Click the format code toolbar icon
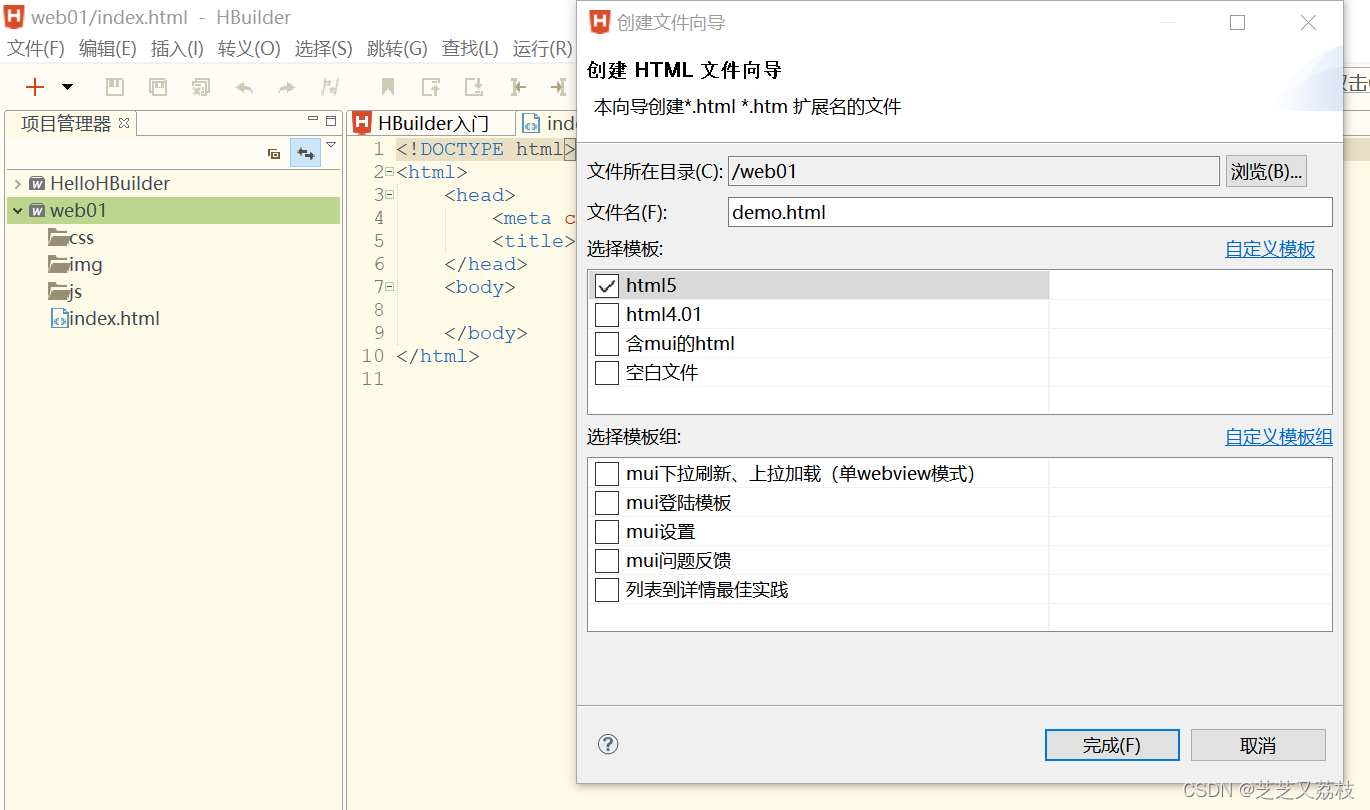The width and height of the screenshot is (1370, 810). point(330,87)
